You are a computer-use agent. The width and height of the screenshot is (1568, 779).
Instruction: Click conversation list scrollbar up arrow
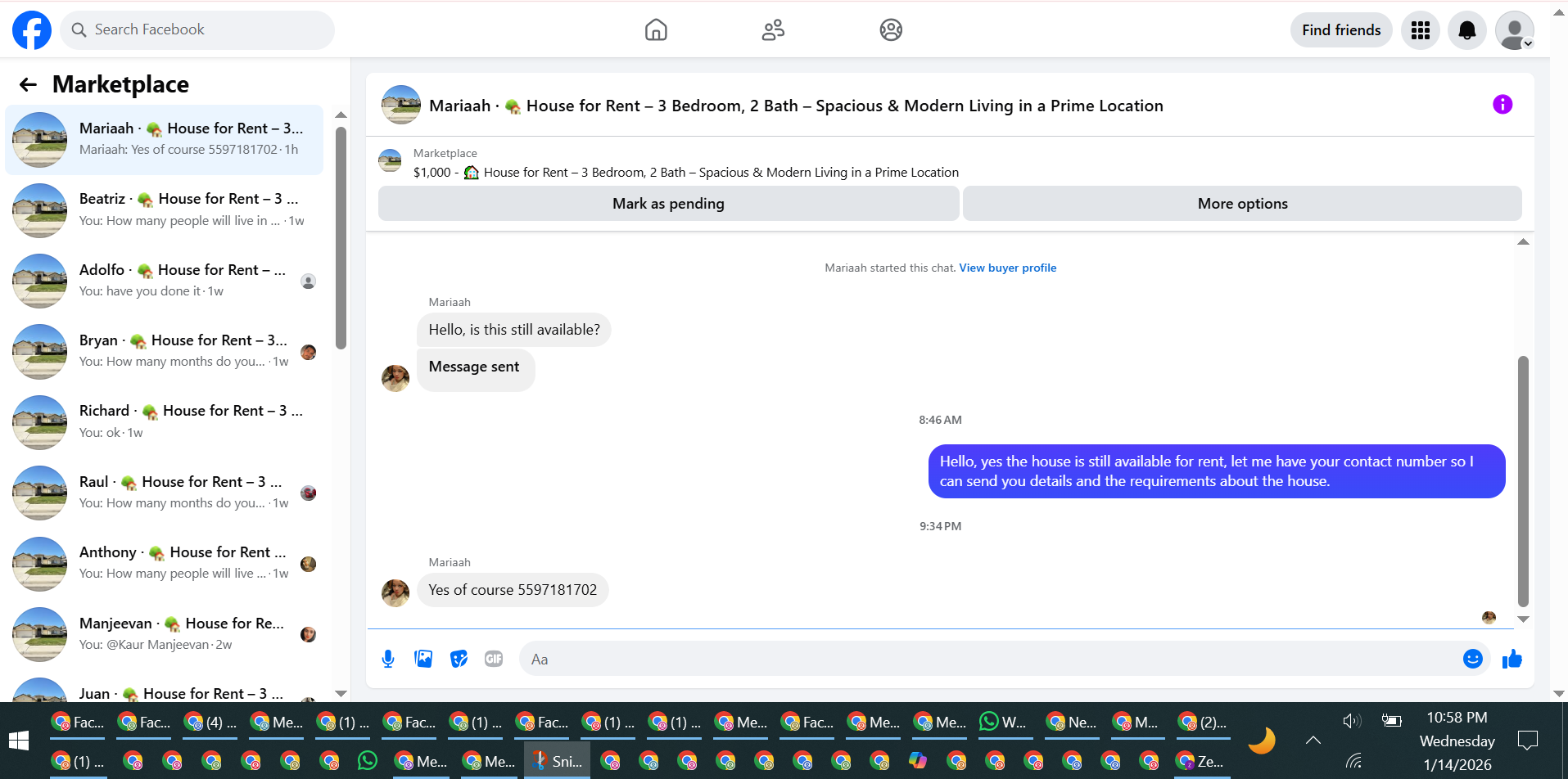[341, 115]
